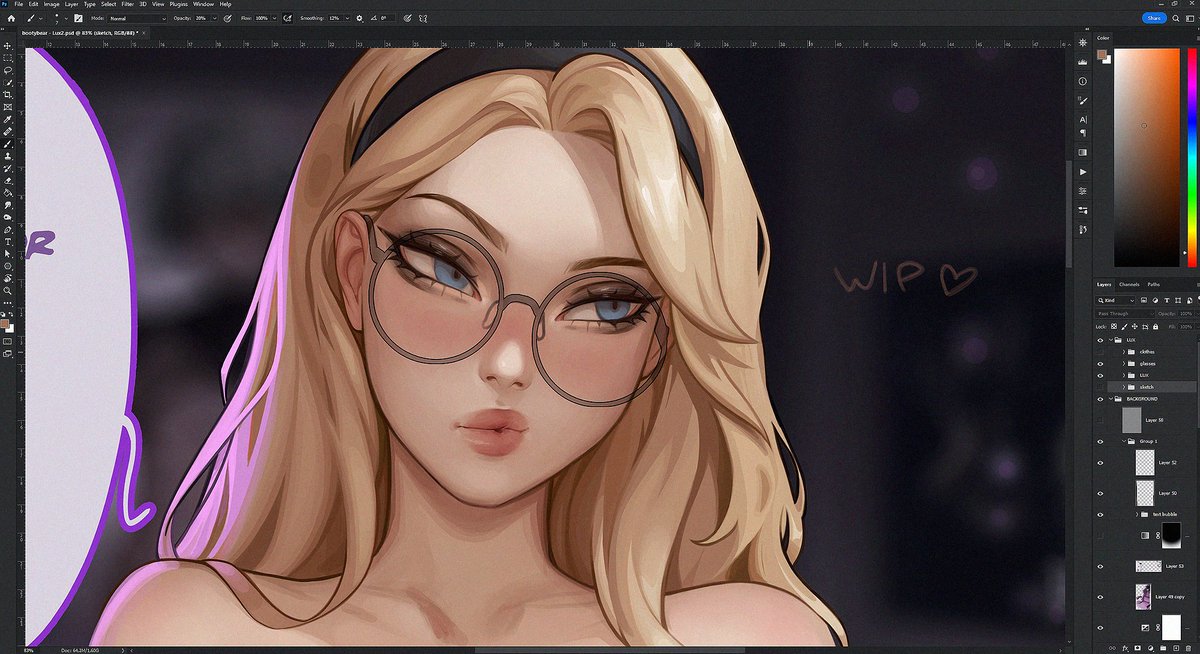Select the Pen tool
This screenshot has height=654, width=1200.
(8, 229)
